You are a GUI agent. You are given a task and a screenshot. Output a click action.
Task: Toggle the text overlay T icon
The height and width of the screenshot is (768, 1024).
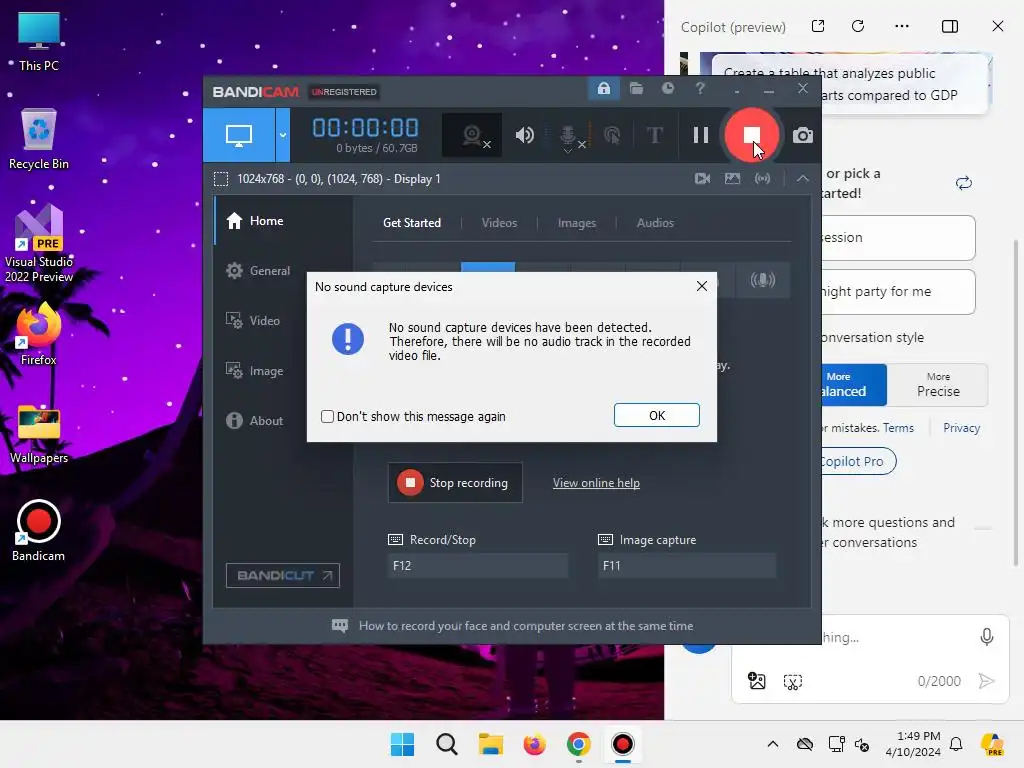point(654,135)
